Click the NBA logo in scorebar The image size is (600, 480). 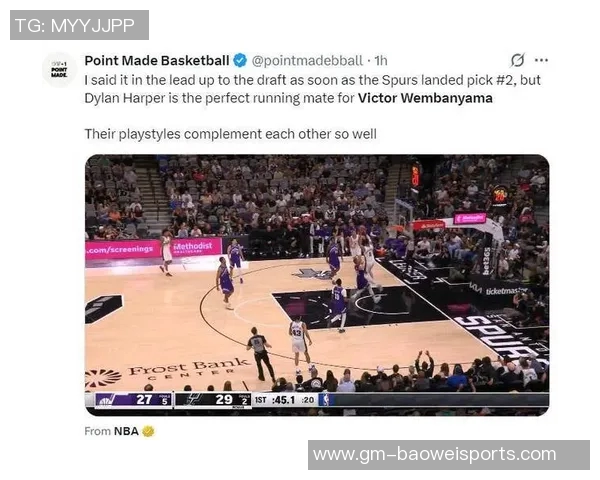click(x=325, y=400)
